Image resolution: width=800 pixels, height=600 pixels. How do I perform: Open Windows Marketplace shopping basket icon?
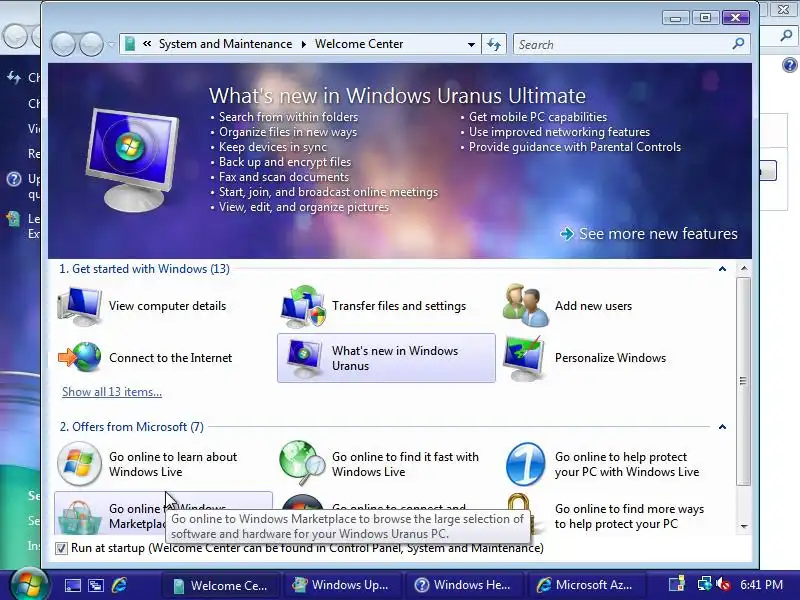click(x=79, y=516)
